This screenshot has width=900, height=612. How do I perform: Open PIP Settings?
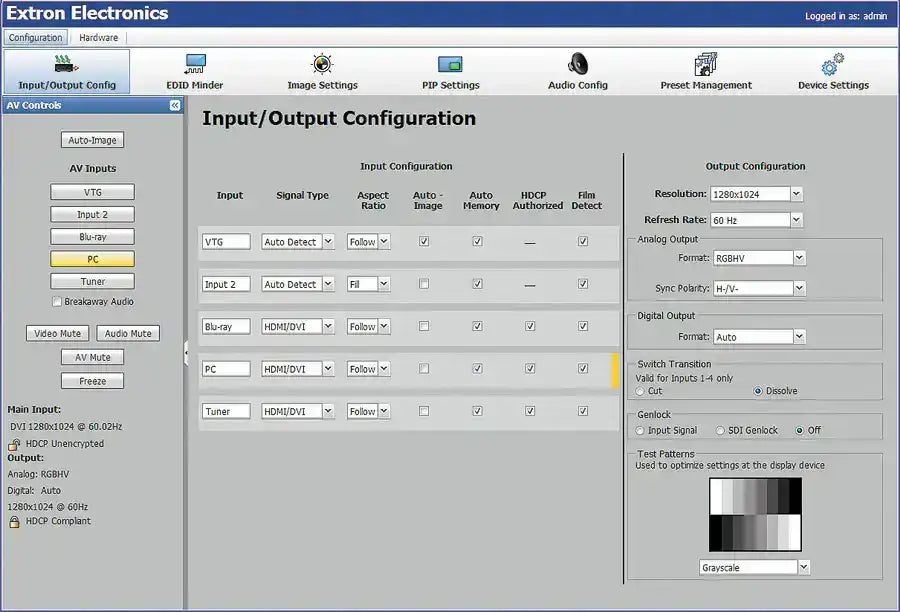(x=450, y=72)
